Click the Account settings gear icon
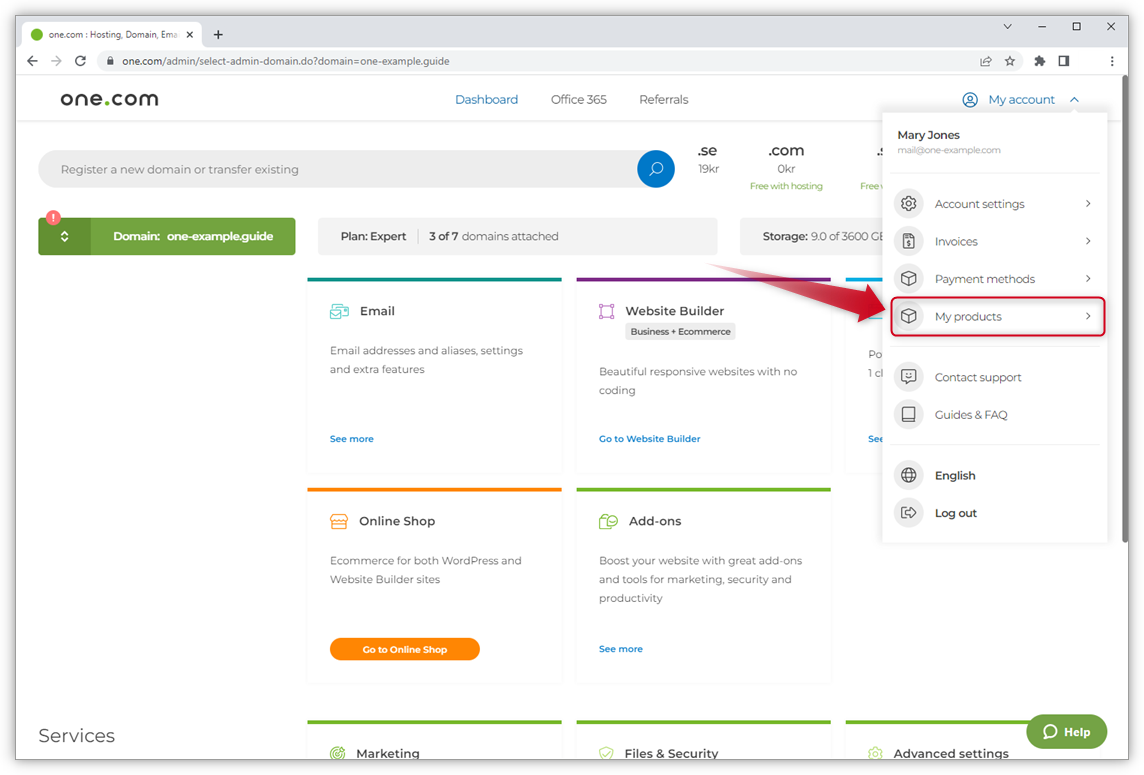 [908, 204]
